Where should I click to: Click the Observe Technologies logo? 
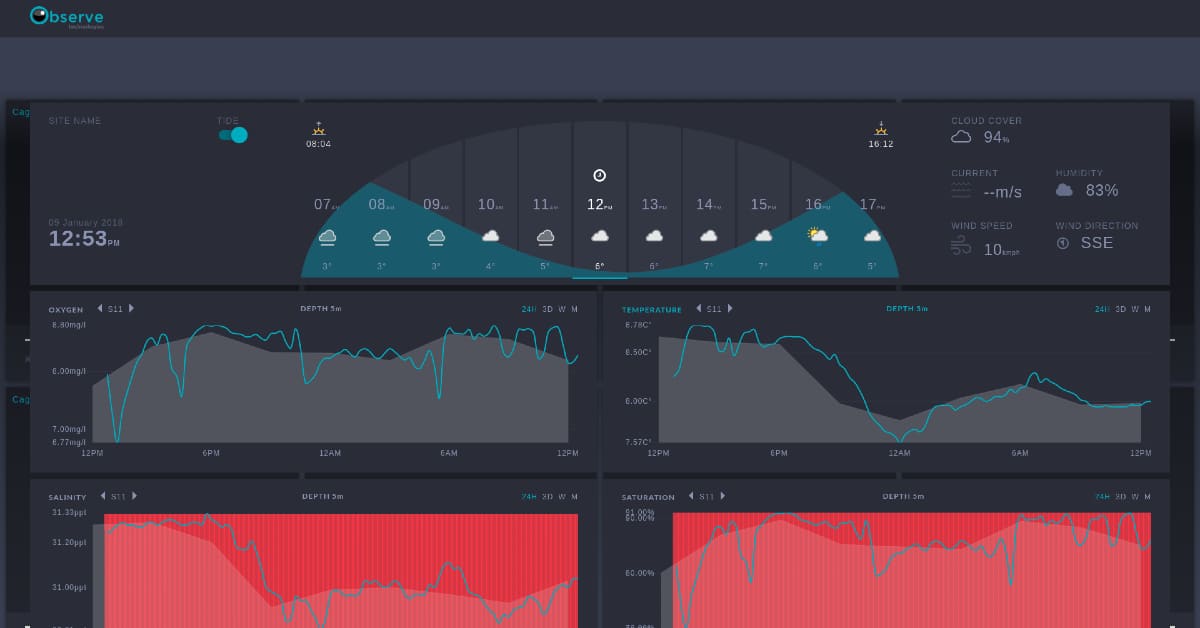66,17
